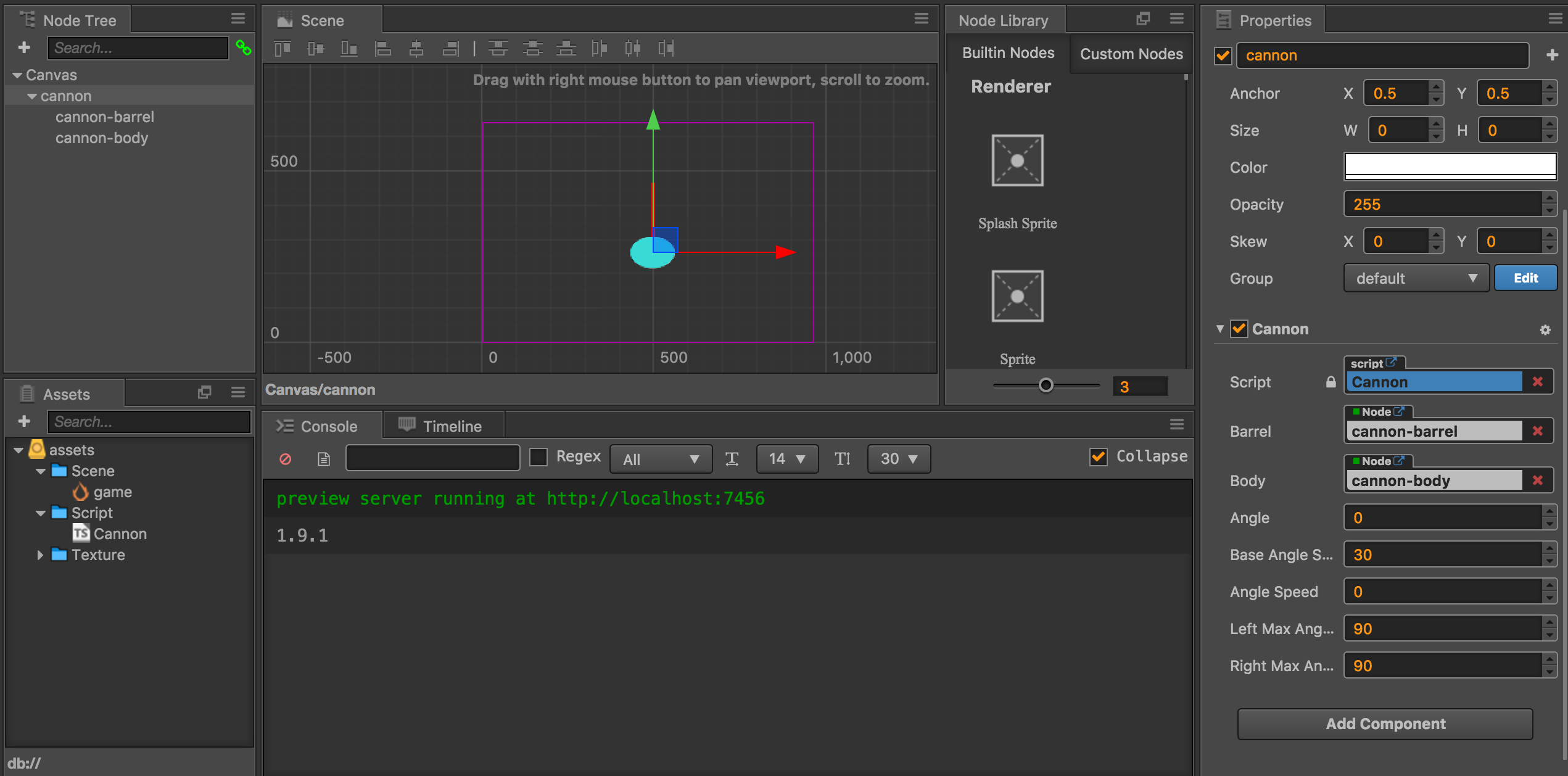The image size is (1568, 776).
Task: Expand the Texture folder in Assets
Action: (x=40, y=555)
